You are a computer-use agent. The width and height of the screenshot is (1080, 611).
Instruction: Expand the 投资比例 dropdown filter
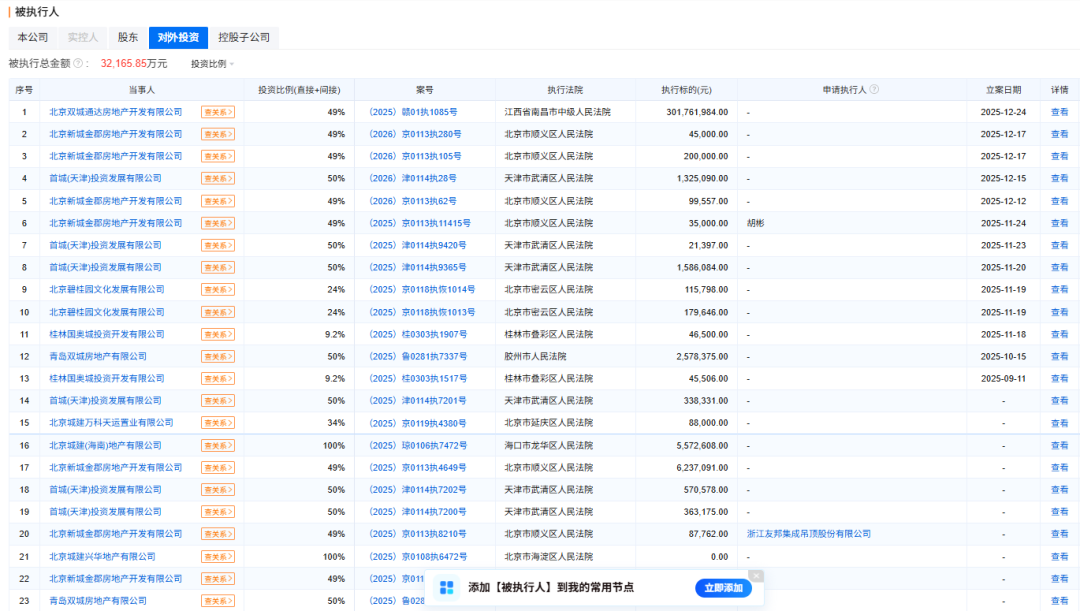(213, 63)
